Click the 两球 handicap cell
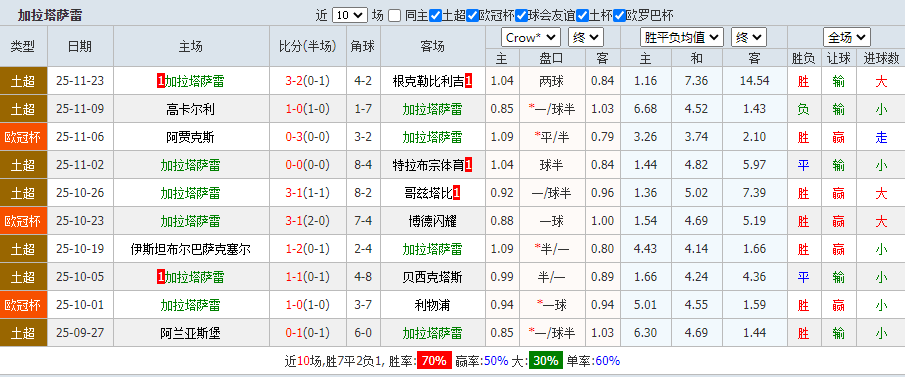Image resolution: width=905 pixels, height=377 pixels. point(552,81)
